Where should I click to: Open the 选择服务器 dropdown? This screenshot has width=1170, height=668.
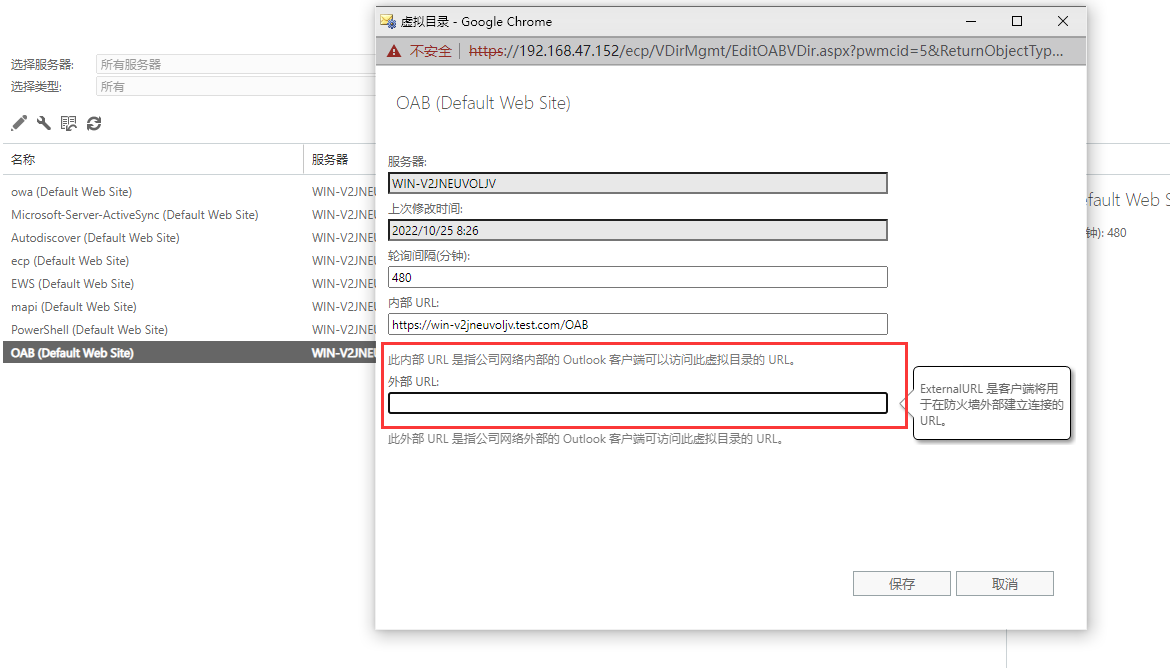235,64
